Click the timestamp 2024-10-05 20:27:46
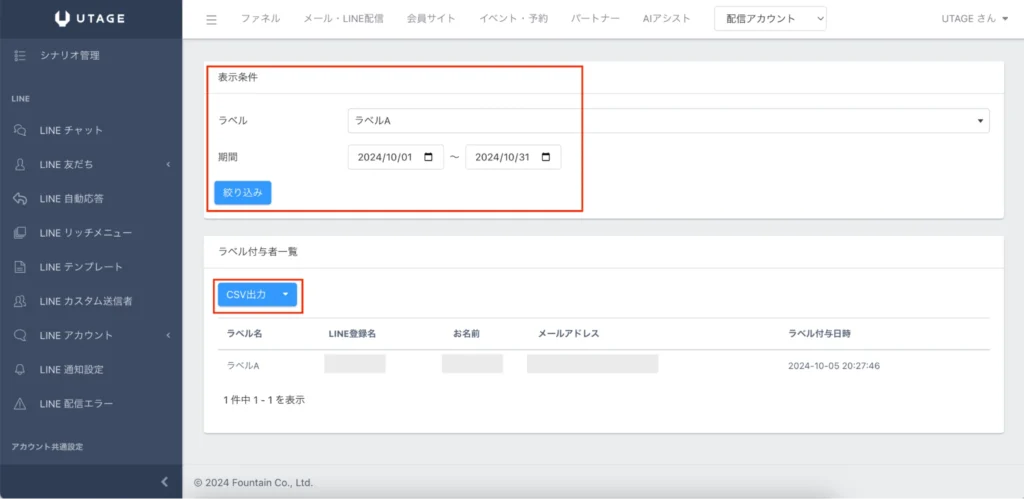This screenshot has width=1024, height=499. (x=834, y=366)
